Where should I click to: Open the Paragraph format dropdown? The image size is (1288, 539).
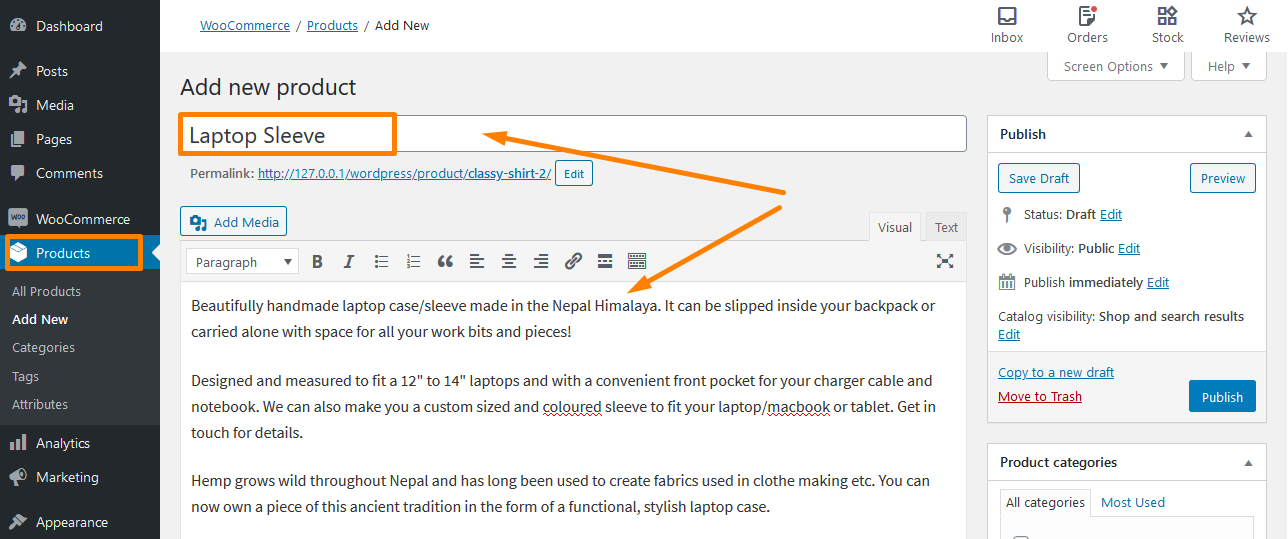[x=243, y=262]
